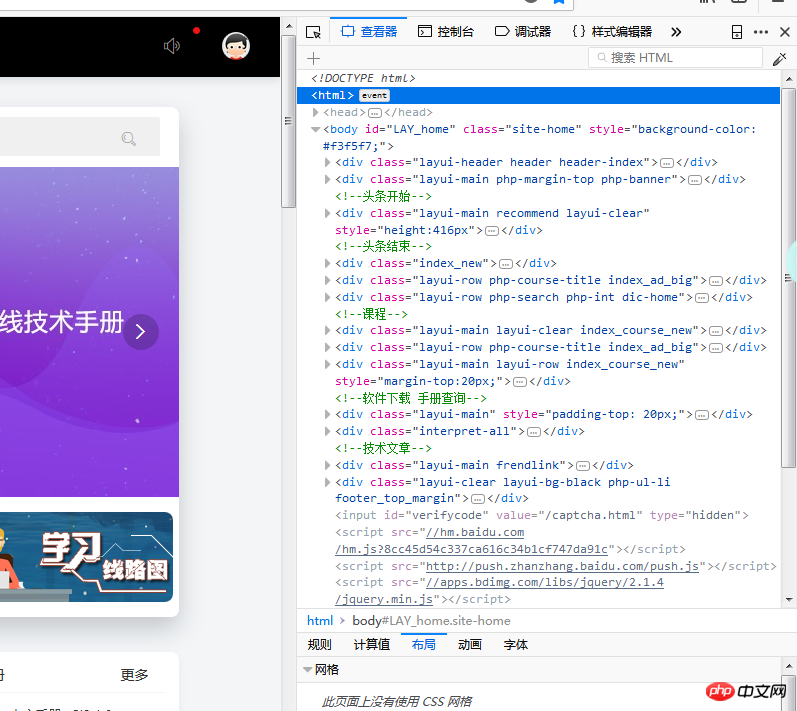Select the DOCTYPE html line
The width and height of the screenshot is (797, 711).
click(363, 78)
